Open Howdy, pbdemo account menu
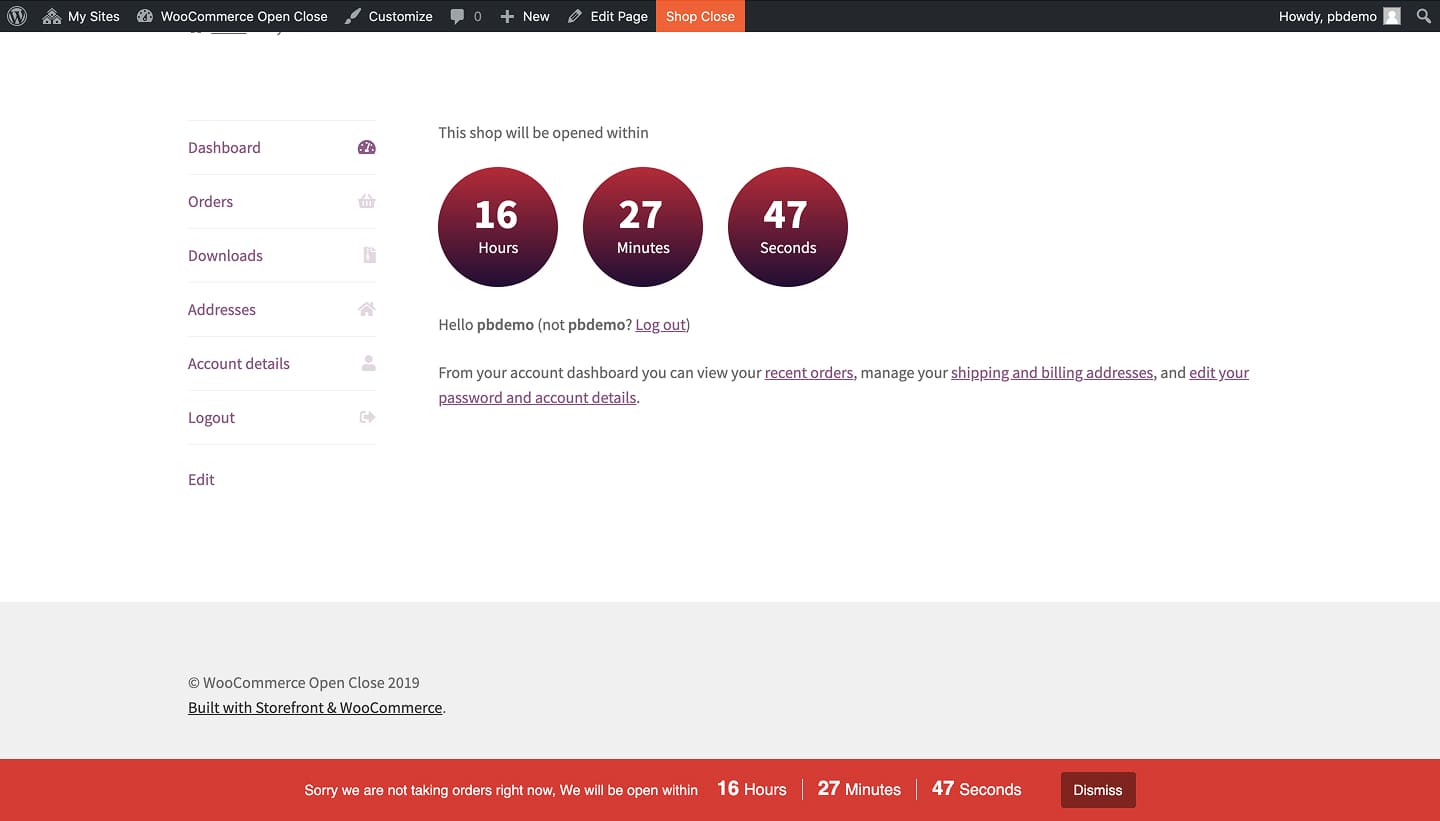 click(1339, 16)
